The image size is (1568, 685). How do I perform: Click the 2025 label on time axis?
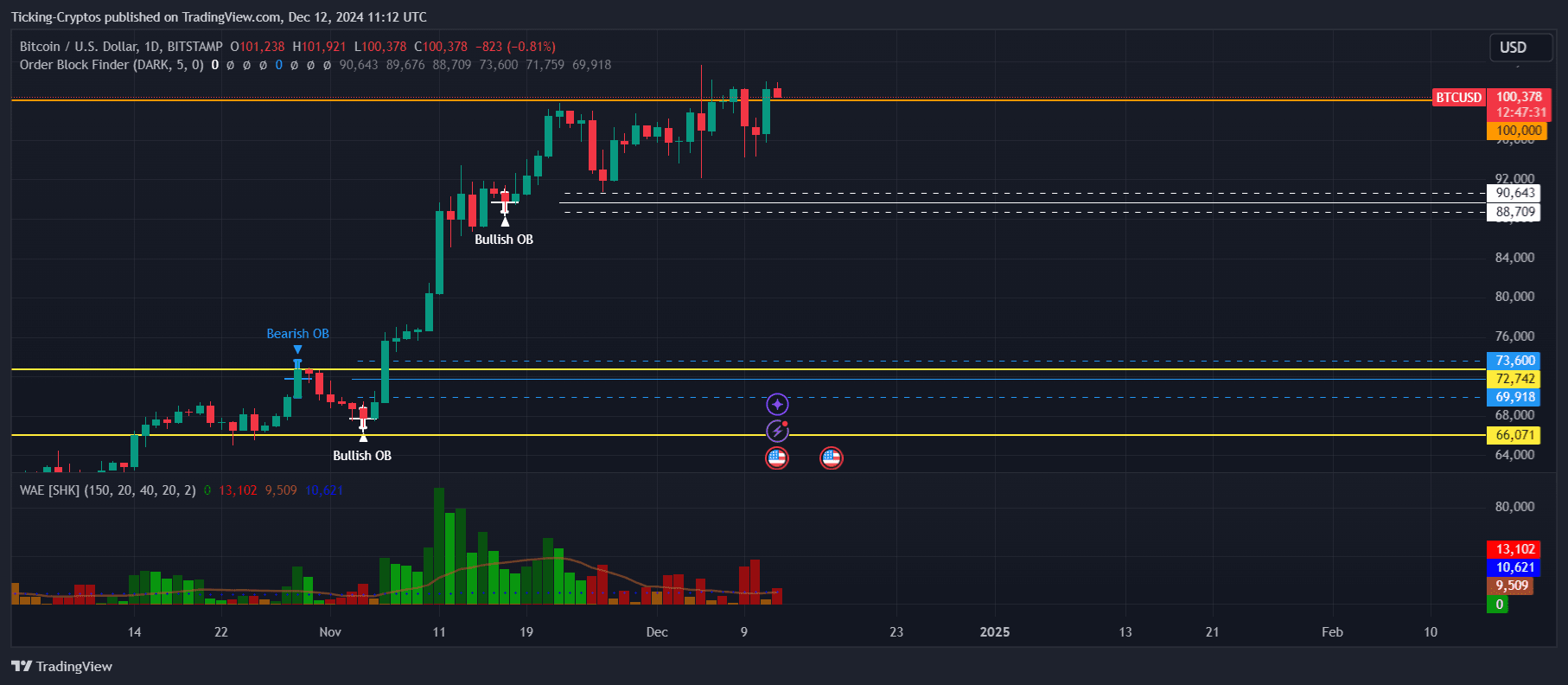995,632
